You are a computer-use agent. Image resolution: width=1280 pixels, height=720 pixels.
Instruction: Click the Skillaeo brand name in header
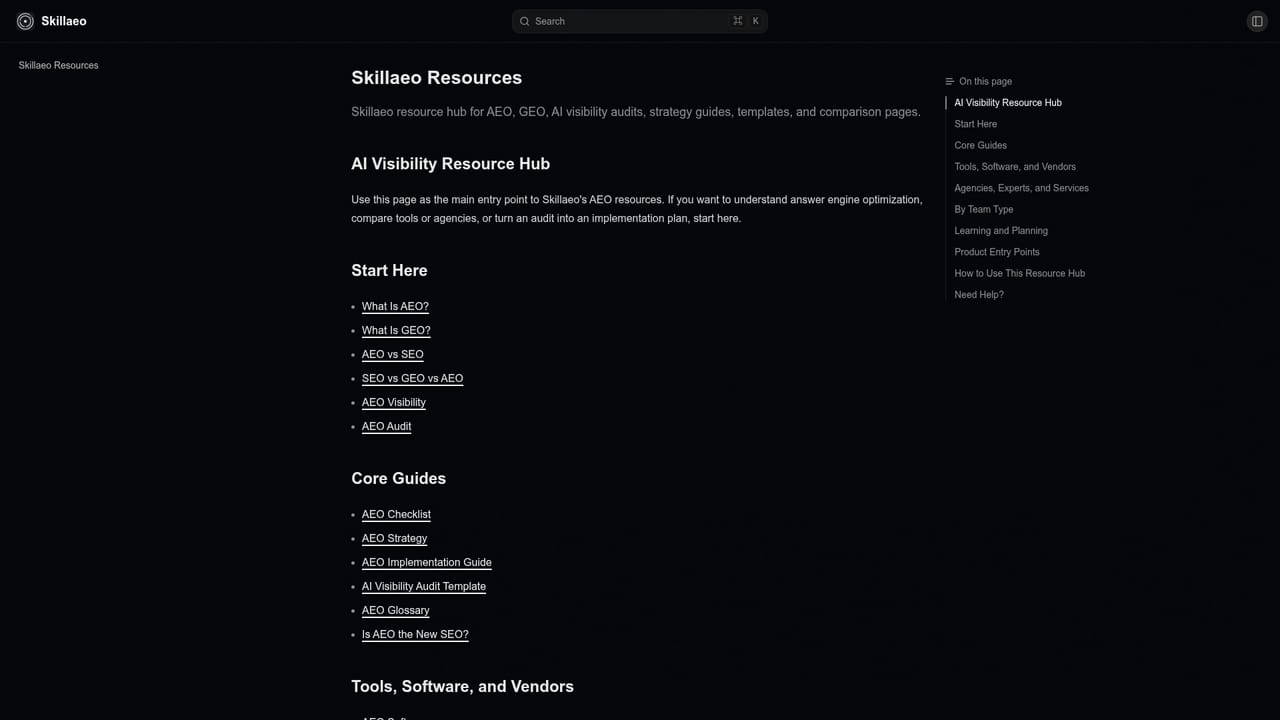tap(64, 21)
